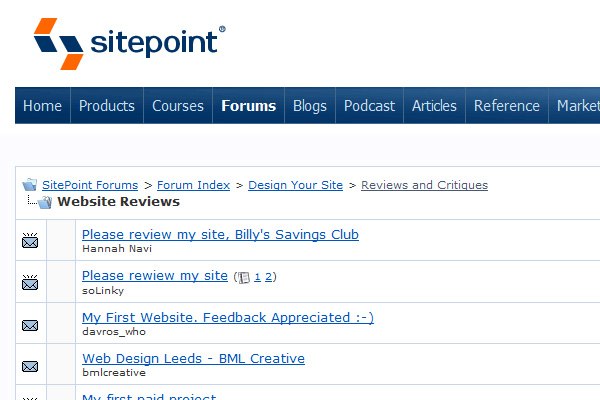Go to page 1 of soLinky's thread
The height and width of the screenshot is (400, 600).
tap(258, 277)
